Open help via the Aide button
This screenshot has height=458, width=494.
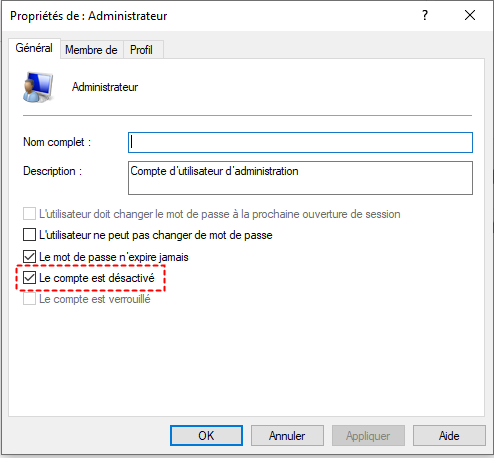point(449,435)
